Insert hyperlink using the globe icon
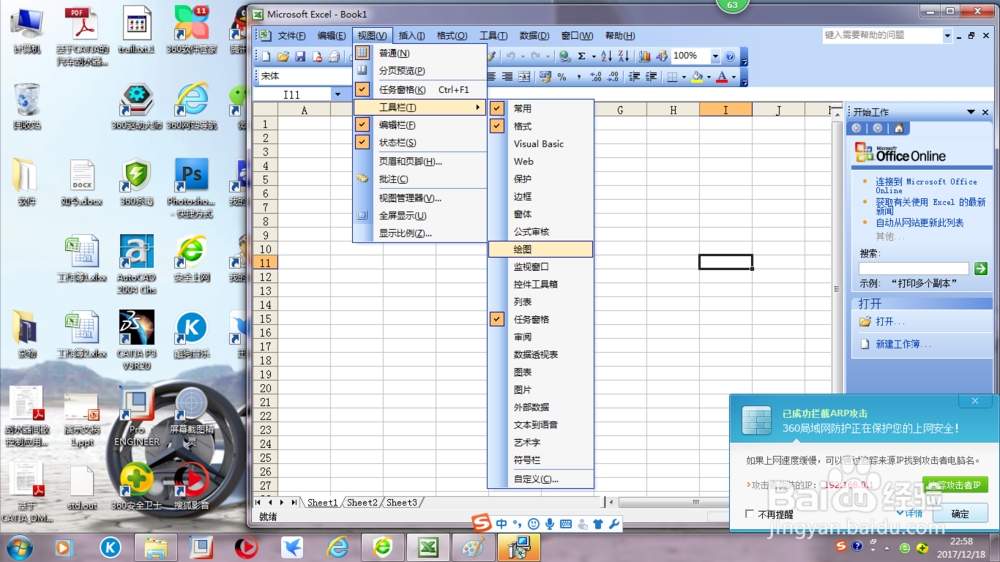The width and height of the screenshot is (1000, 562). 564,57
